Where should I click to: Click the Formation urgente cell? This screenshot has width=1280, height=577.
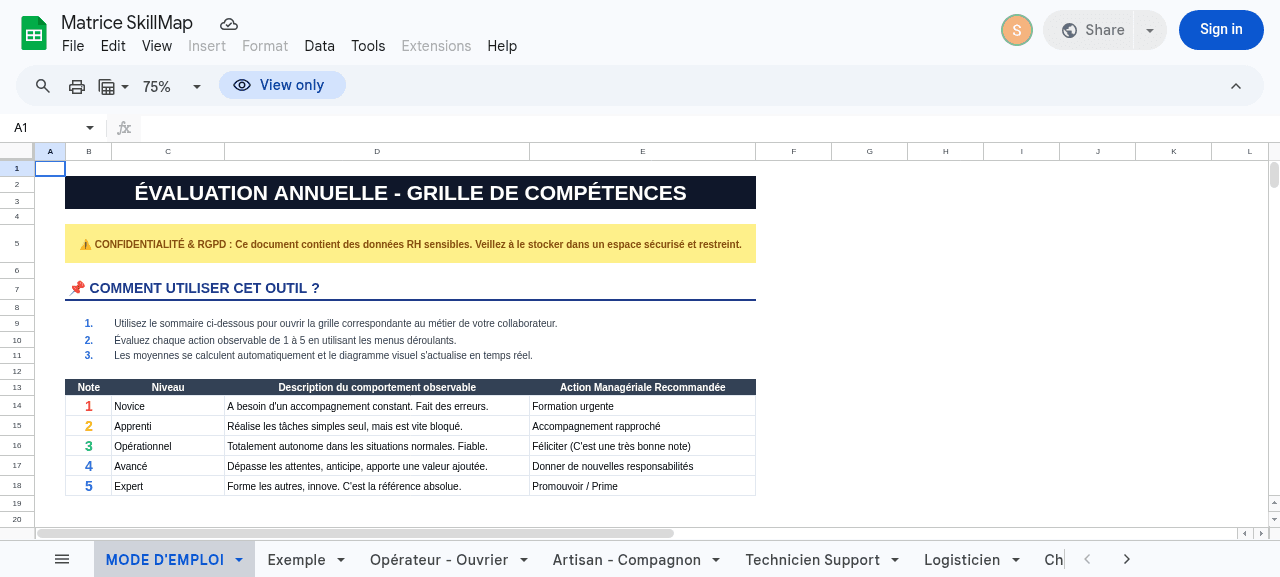coord(643,406)
